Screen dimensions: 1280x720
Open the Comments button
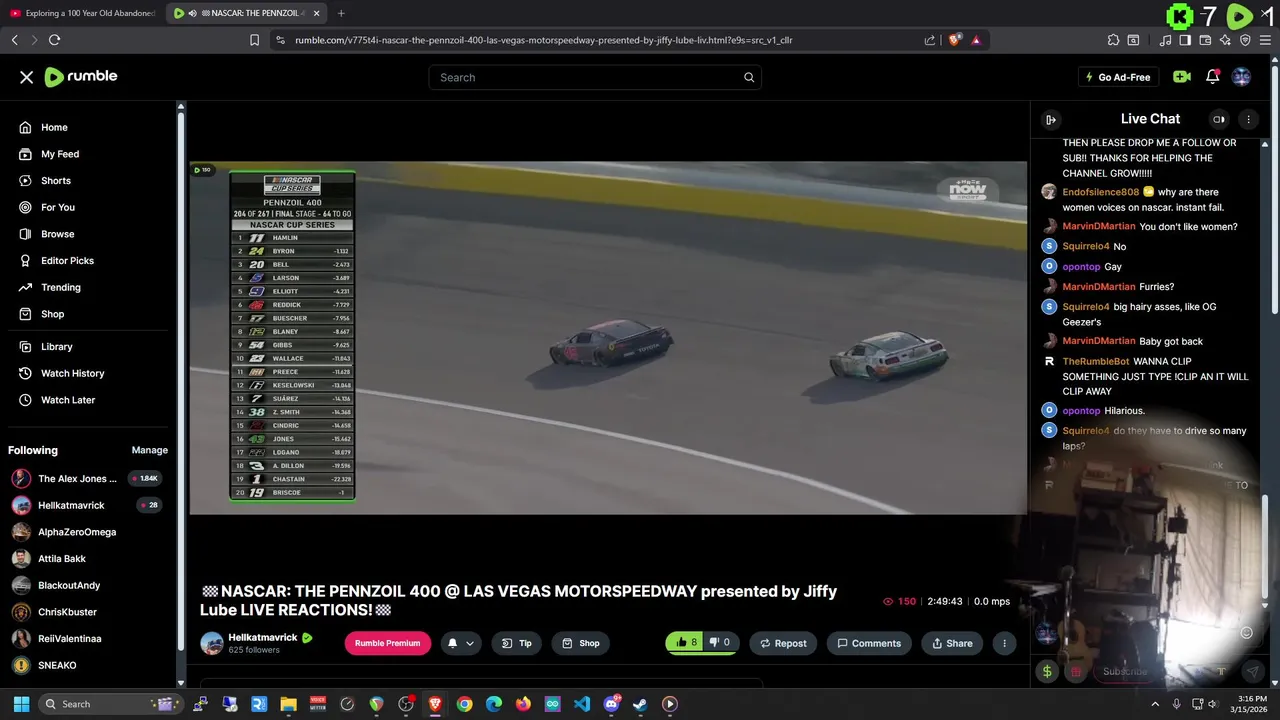pos(869,643)
